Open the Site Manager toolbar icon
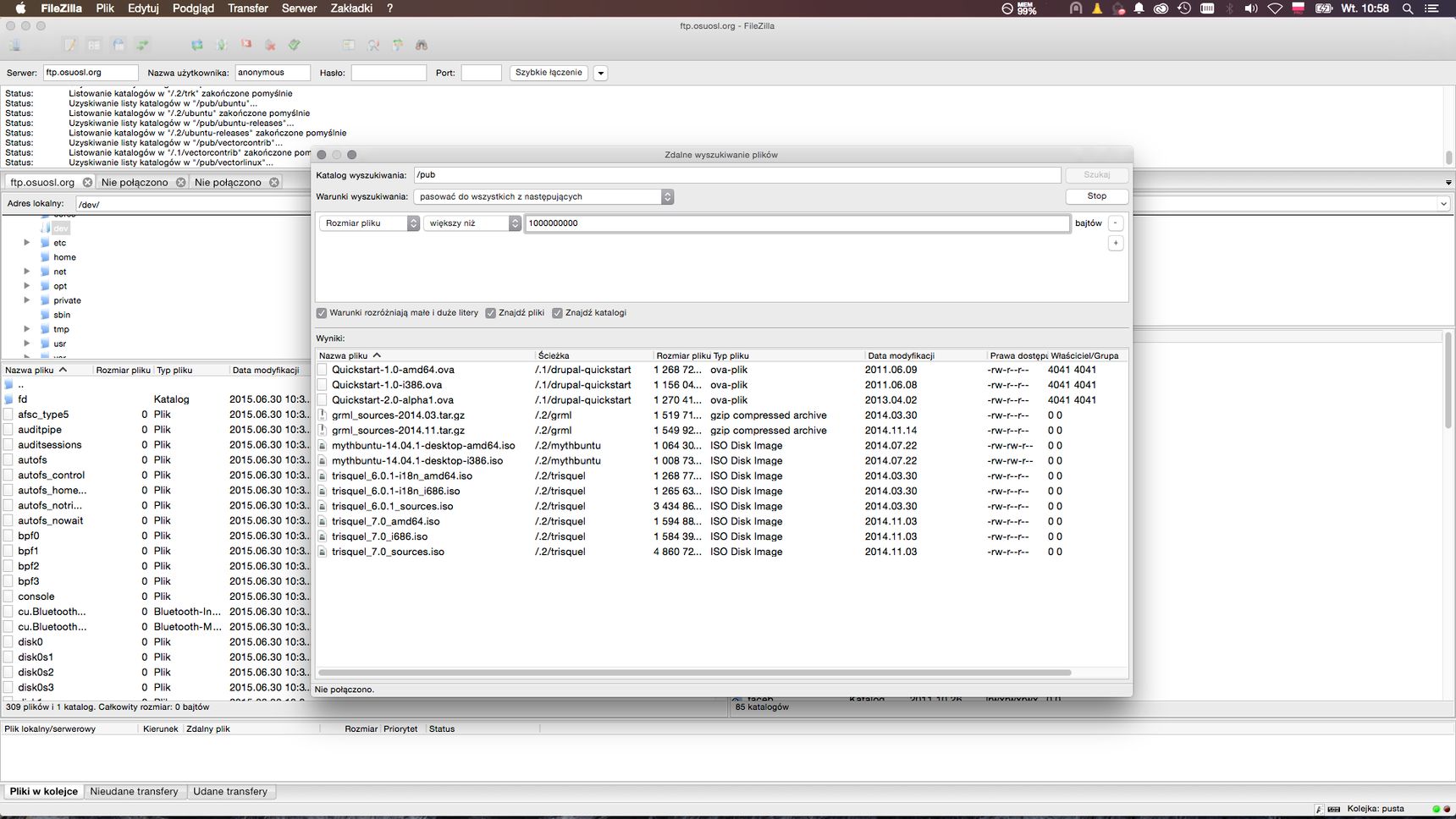Viewport: 1456px width, 819px height. click(x=14, y=45)
